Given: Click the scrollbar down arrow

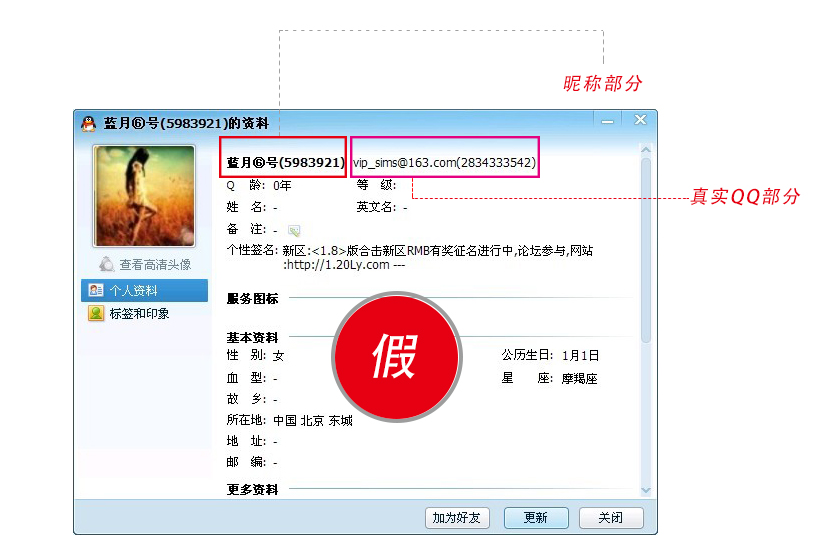Looking at the screenshot, I should (x=646, y=490).
